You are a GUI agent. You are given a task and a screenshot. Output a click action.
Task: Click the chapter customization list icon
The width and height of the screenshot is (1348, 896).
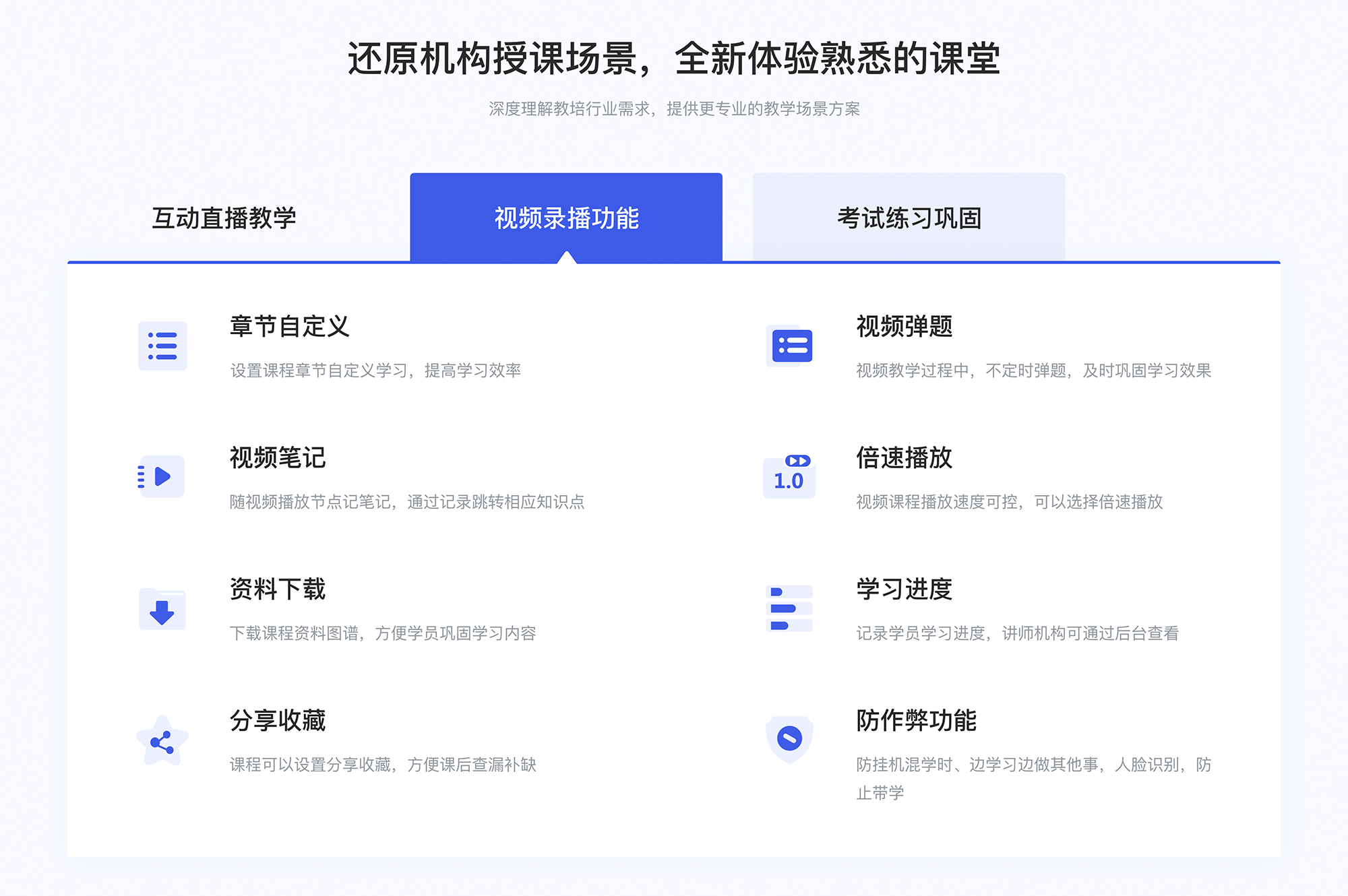[161, 349]
